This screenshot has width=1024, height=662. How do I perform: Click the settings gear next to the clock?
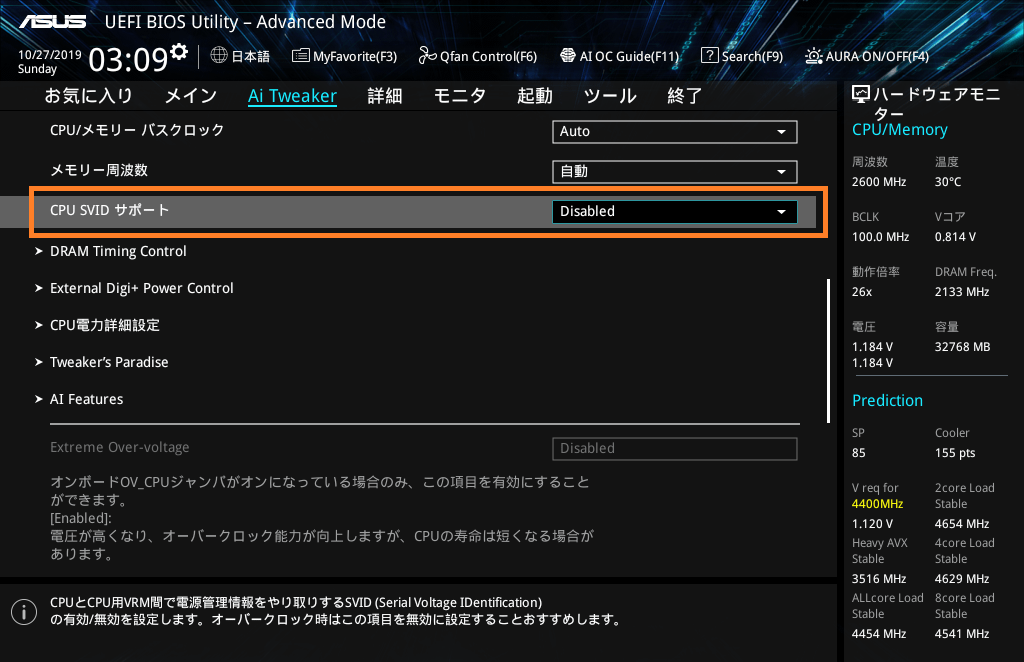pos(179,51)
